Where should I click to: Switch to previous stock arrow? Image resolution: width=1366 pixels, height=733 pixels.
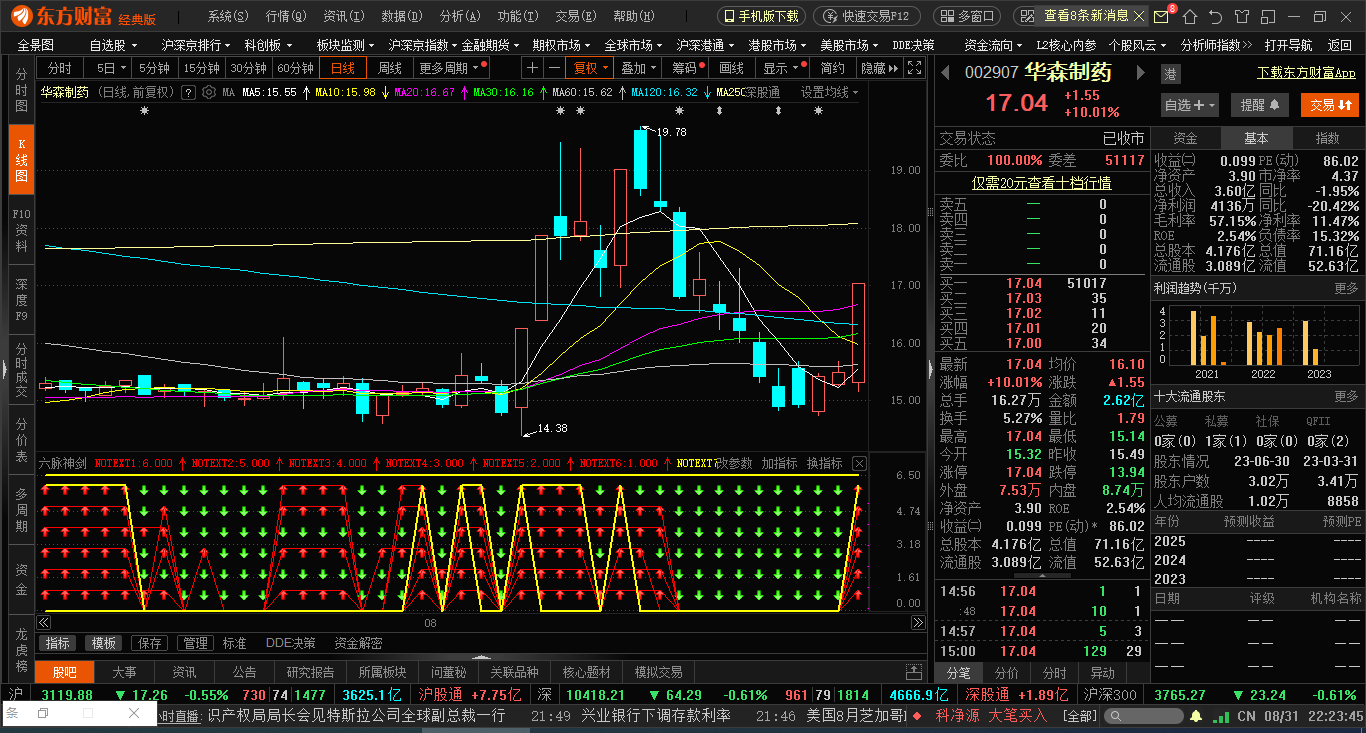[946, 72]
